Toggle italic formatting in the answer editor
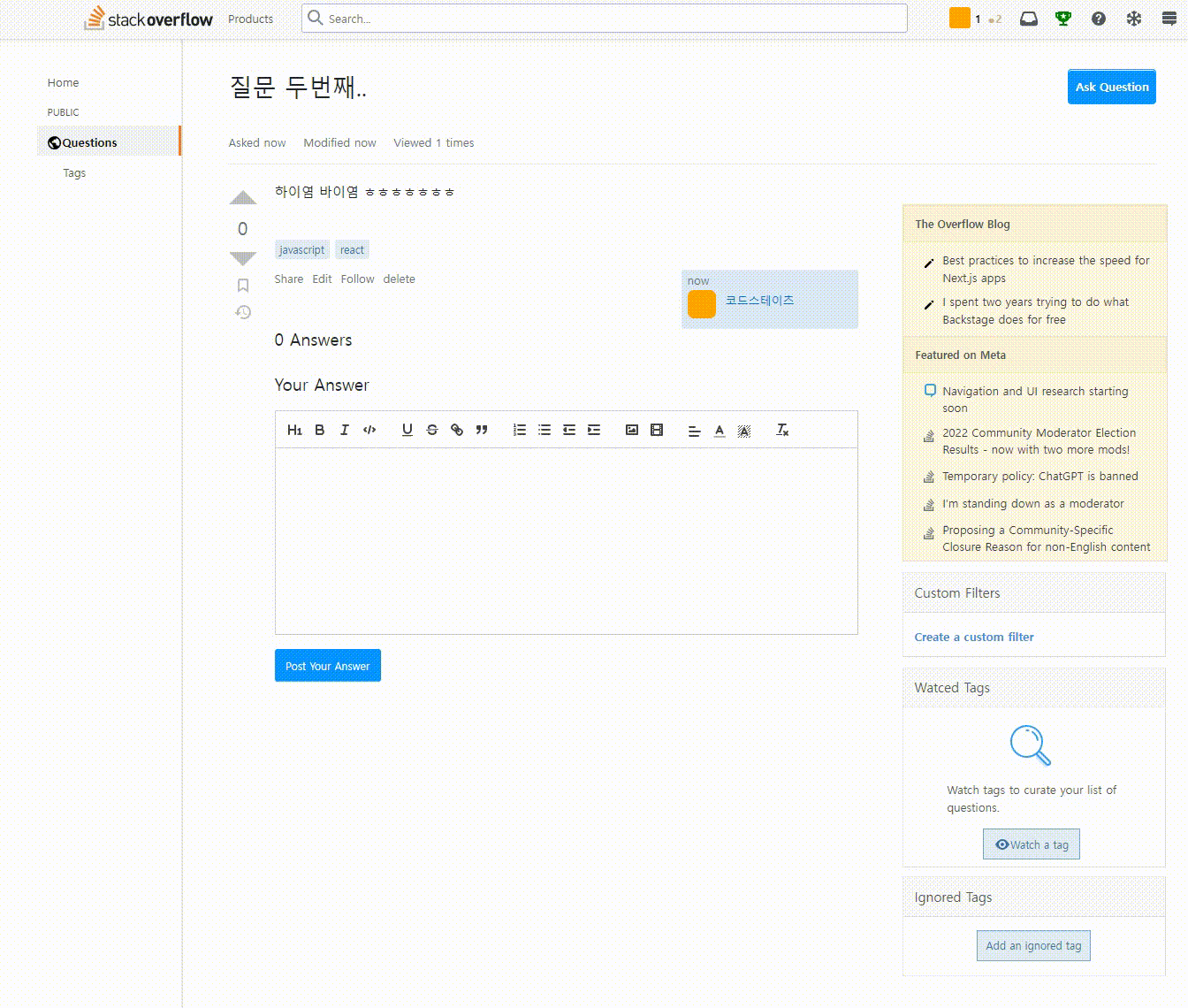The width and height of the screenshot is (1188, 1008). pos(345,430)
